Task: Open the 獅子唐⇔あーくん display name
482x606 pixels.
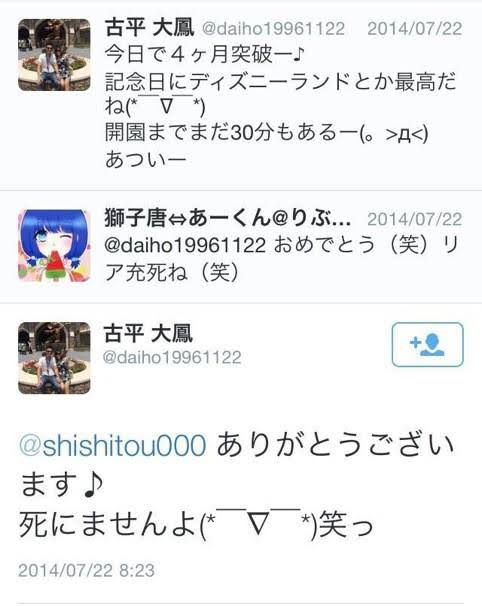Action: click(x=228, y=218)
